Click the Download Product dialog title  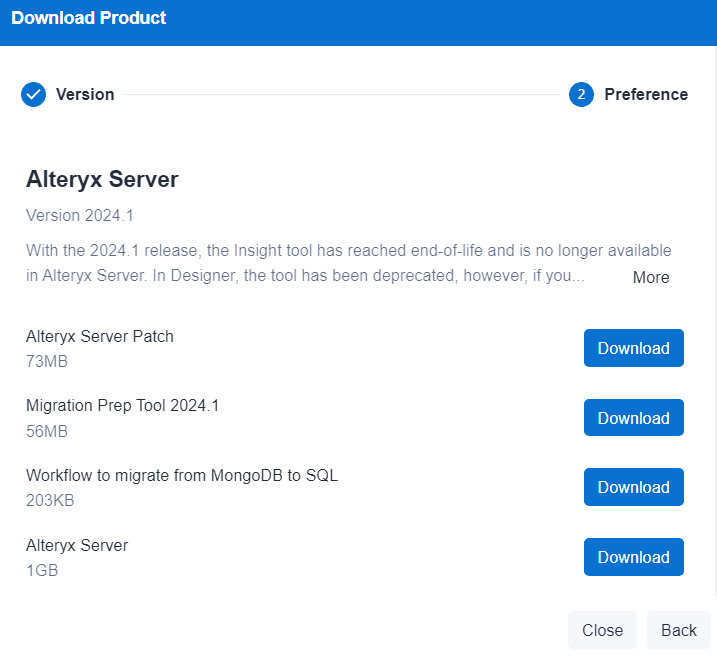pos(89,18)
